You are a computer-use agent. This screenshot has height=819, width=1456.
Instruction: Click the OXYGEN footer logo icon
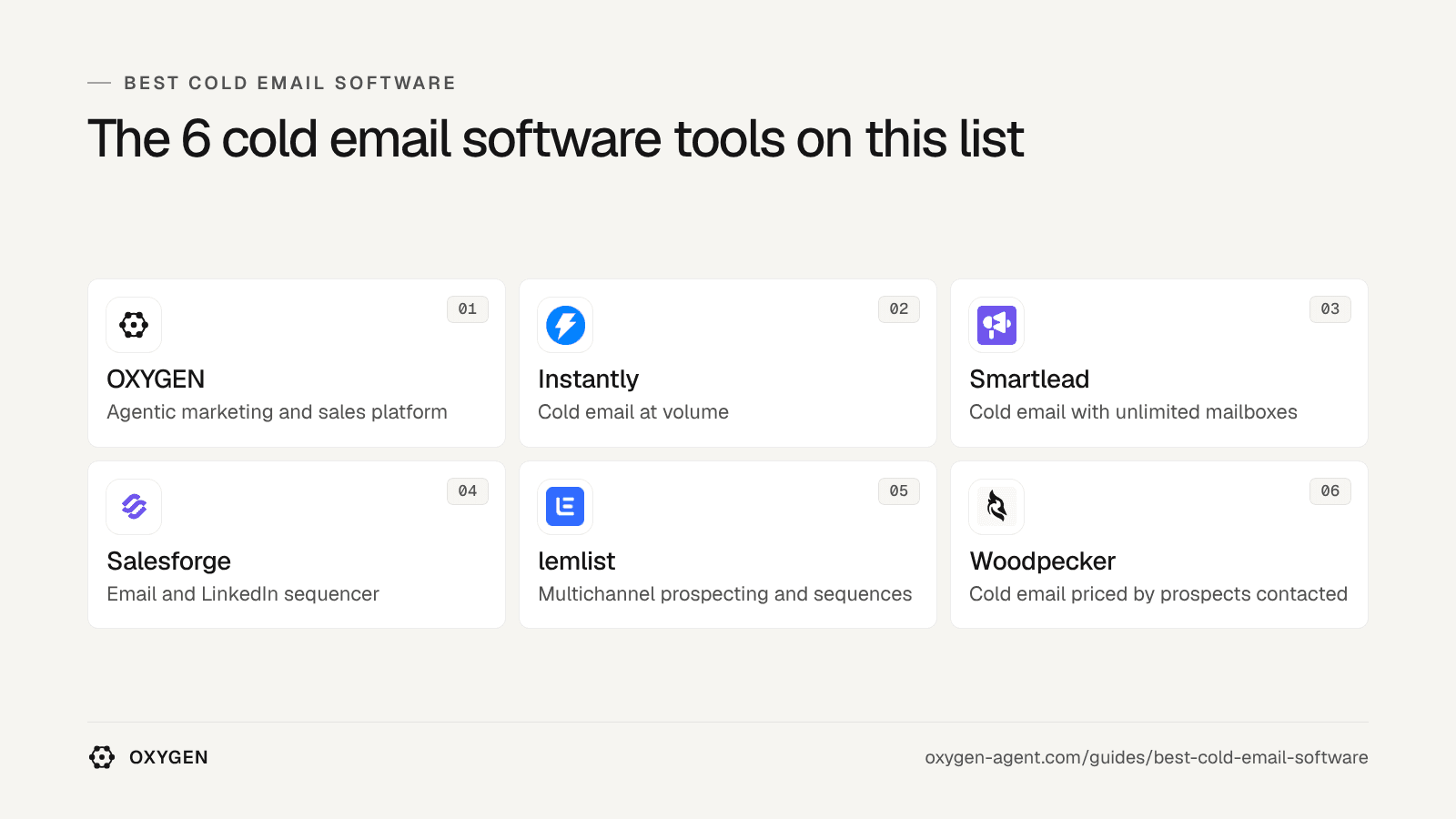point(102,757)
